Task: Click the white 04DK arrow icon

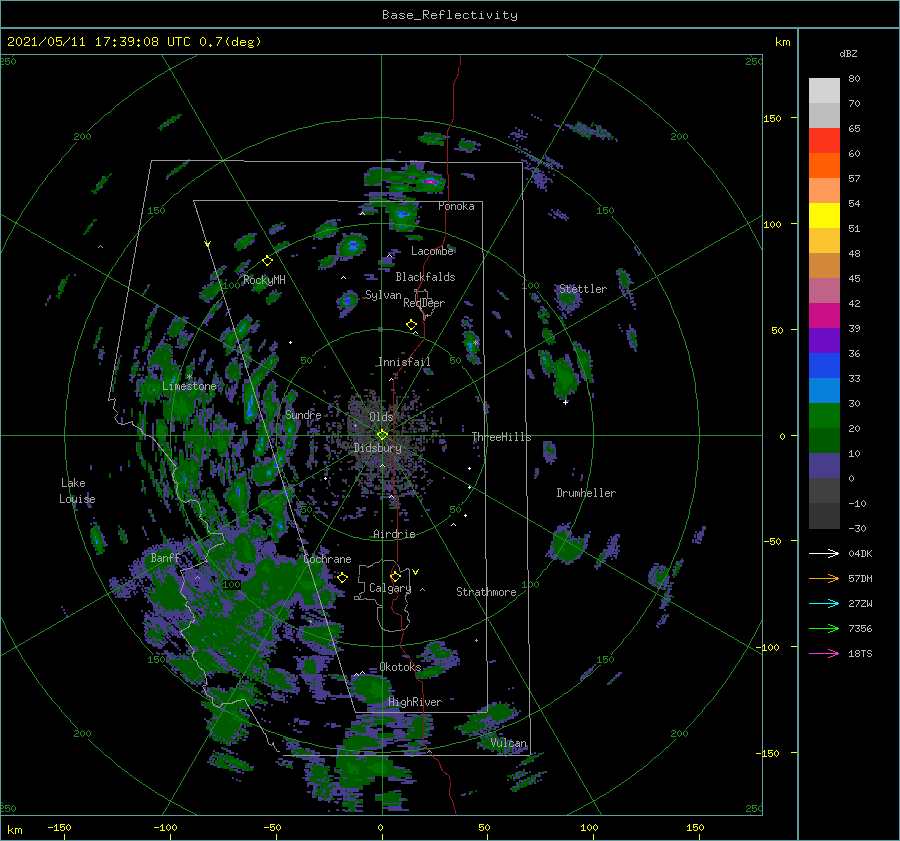Action: pos(824,553)
